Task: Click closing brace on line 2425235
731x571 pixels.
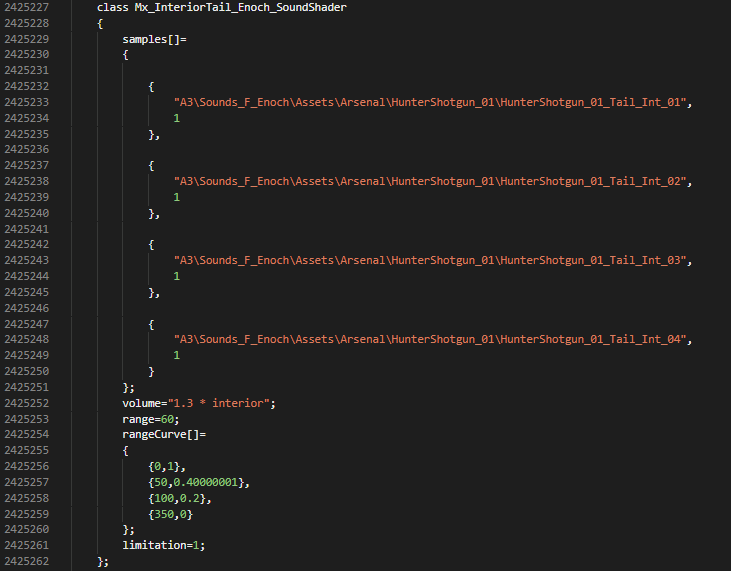Action: (x=154, y=135)
